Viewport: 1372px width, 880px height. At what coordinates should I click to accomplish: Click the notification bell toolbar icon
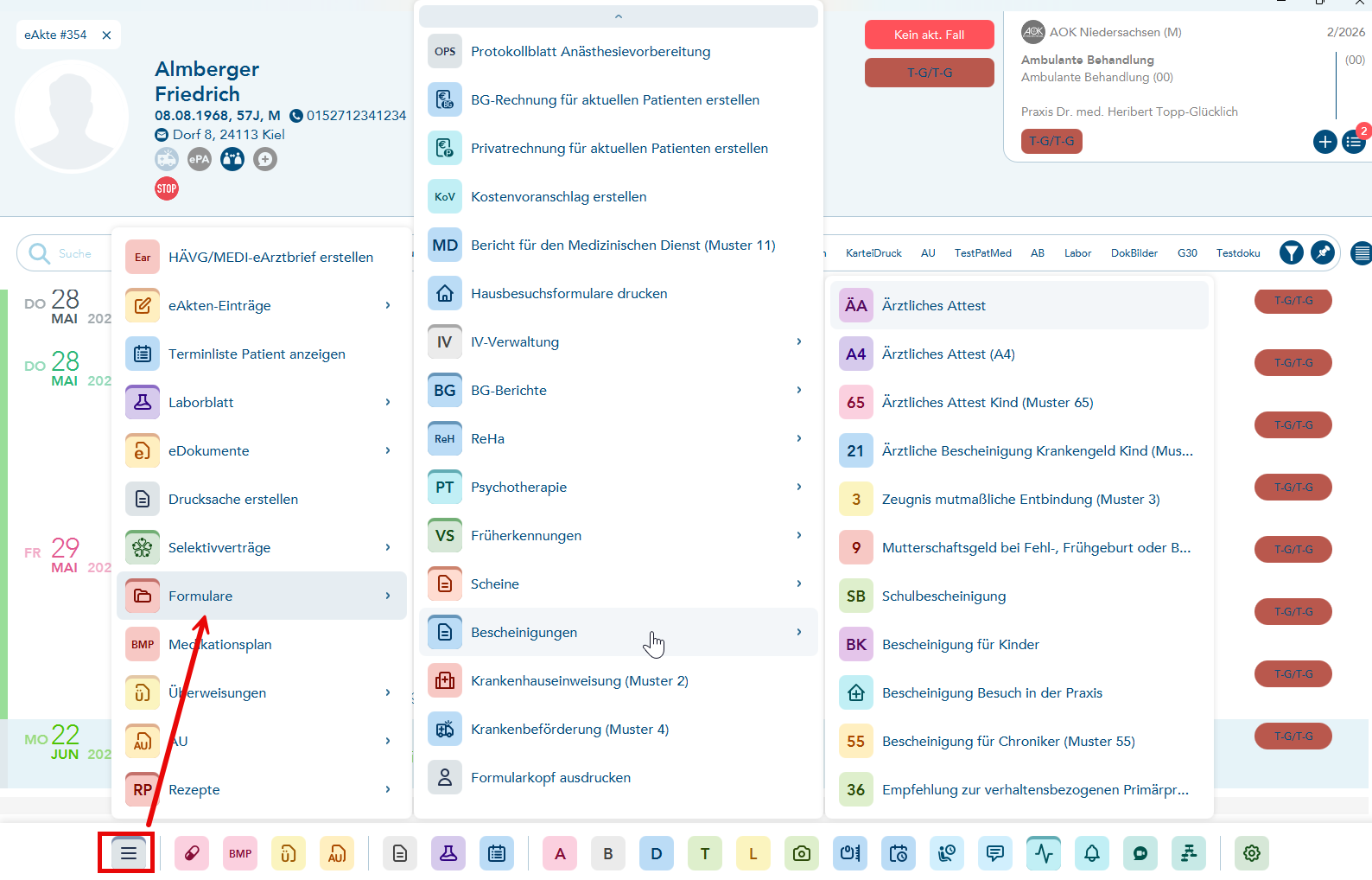point(1092,854)
